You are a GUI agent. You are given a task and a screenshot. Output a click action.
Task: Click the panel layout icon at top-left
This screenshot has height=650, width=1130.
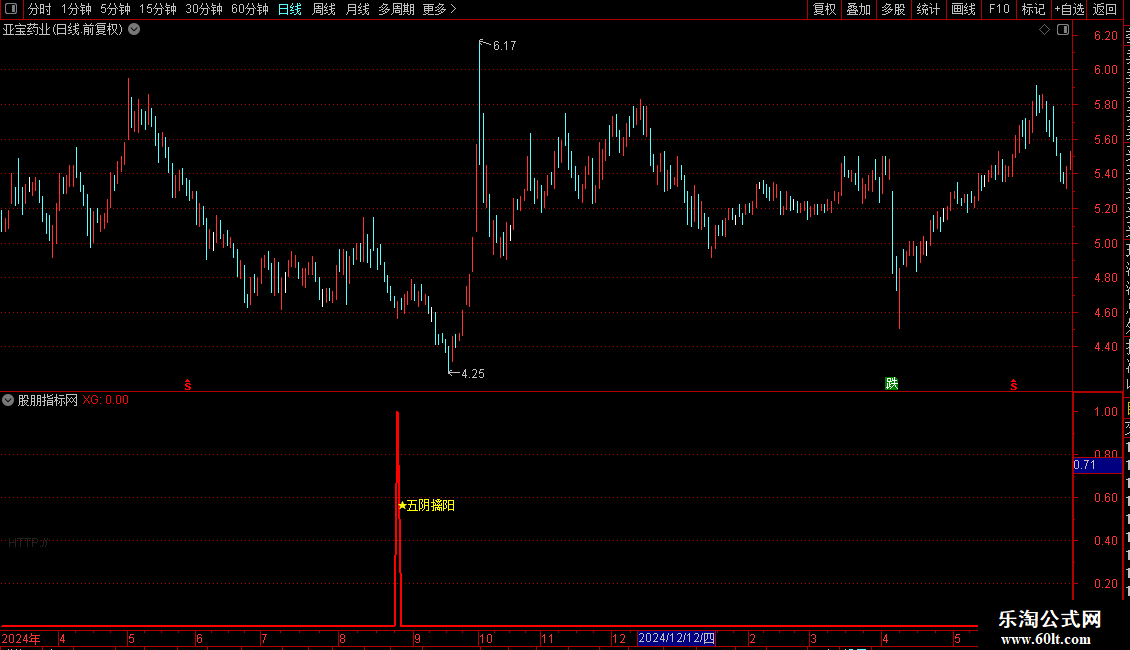point(11,9)
